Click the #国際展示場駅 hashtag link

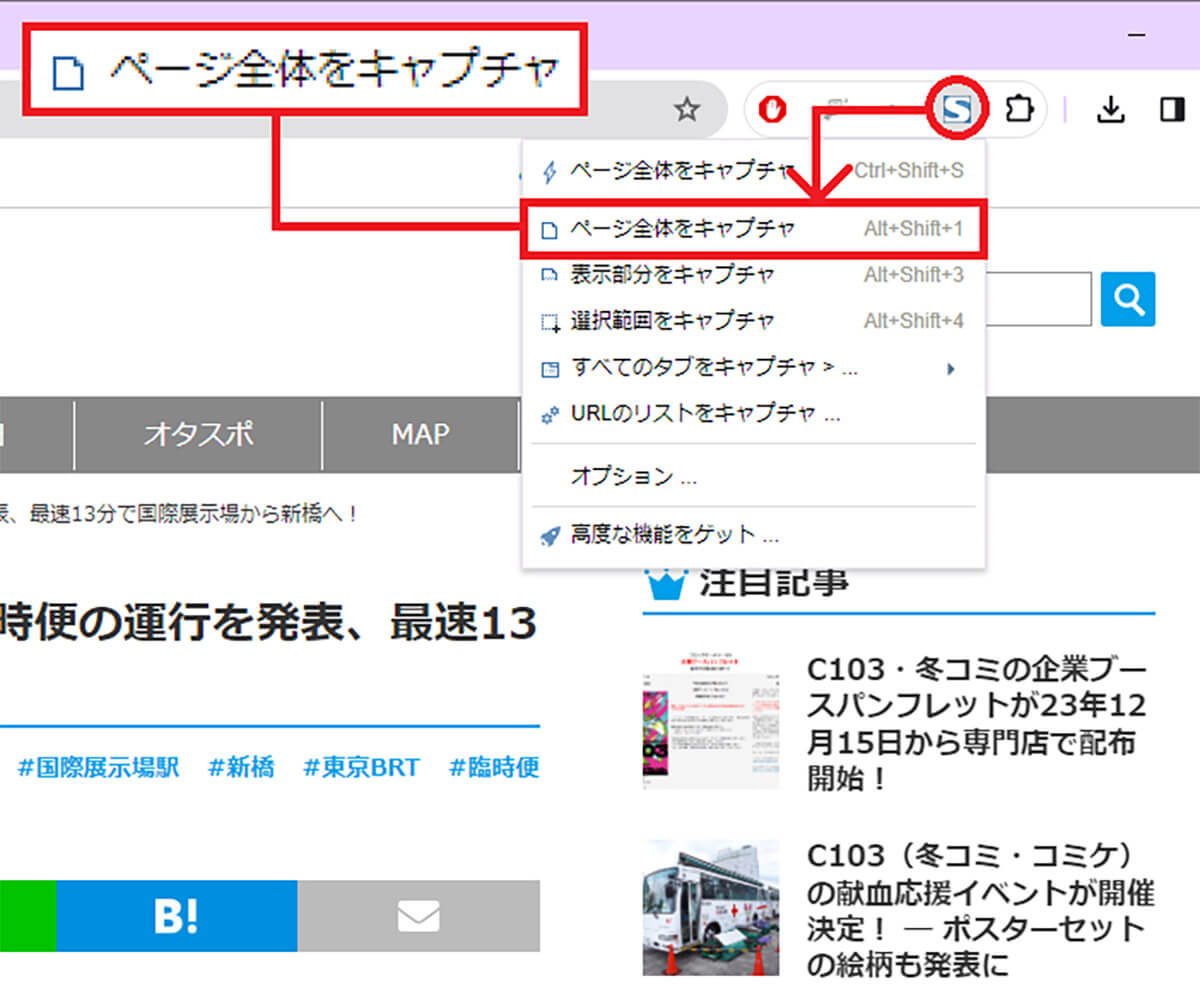[99, 768]
